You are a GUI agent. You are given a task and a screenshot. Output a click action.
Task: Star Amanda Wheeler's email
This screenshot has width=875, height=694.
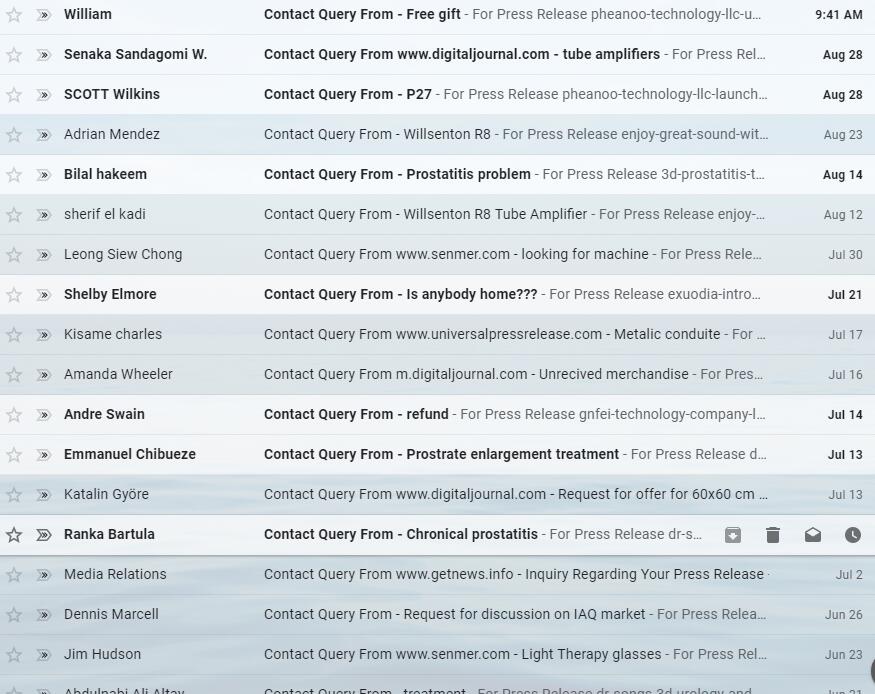click(14, 375)
